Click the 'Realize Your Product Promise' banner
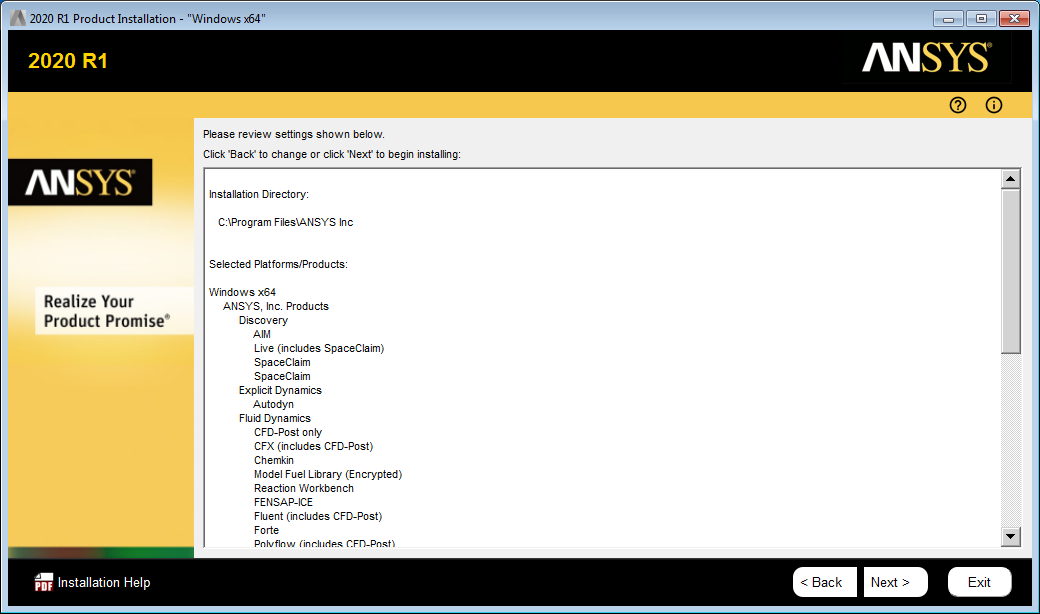The image size is (1040, 614). 106,311
